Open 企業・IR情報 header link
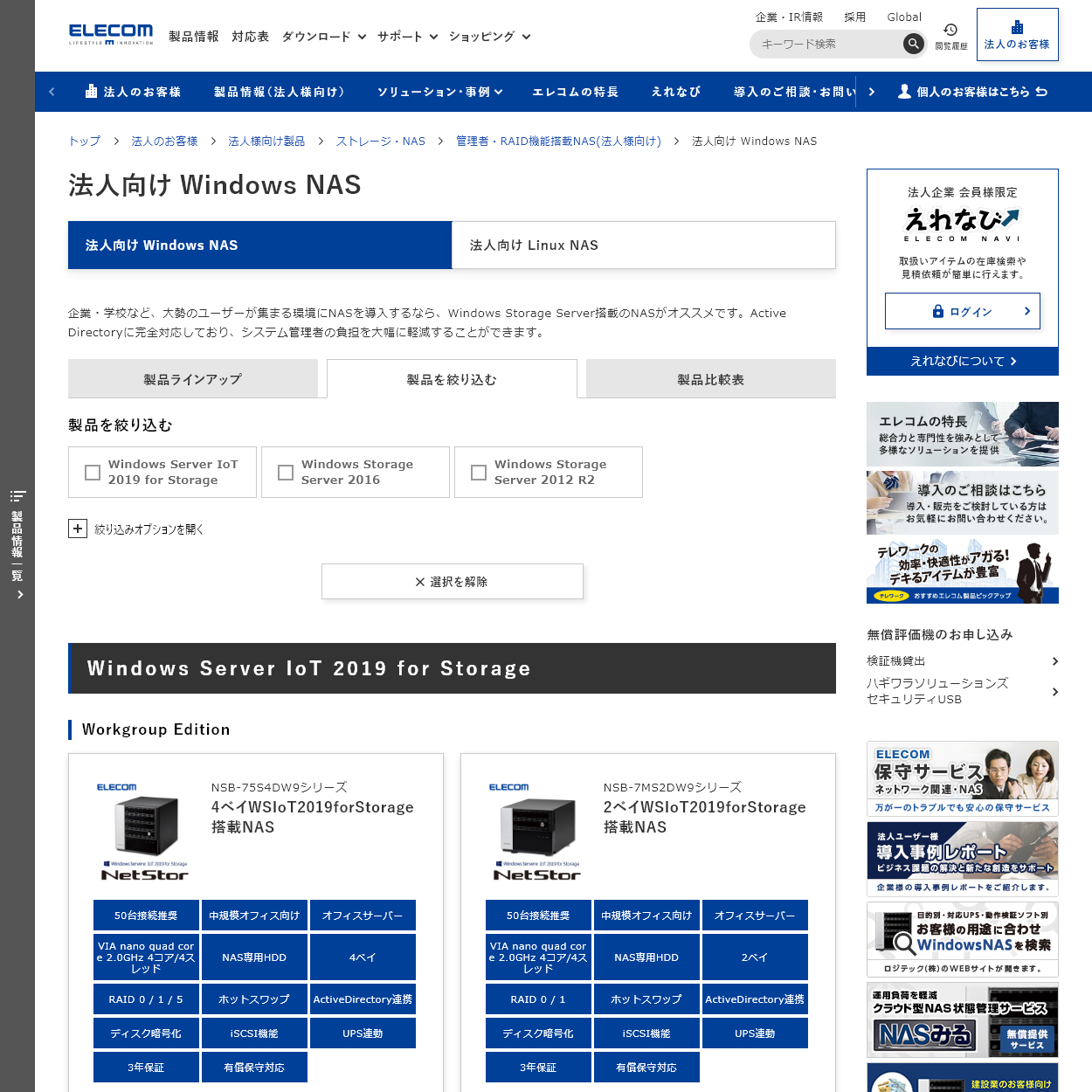 (x=789, y=17)
